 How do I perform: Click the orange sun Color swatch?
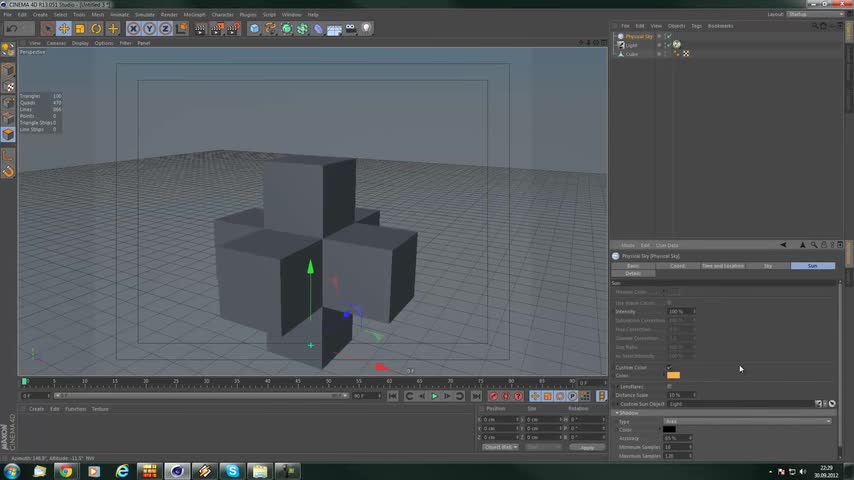[x=673, y=376]
